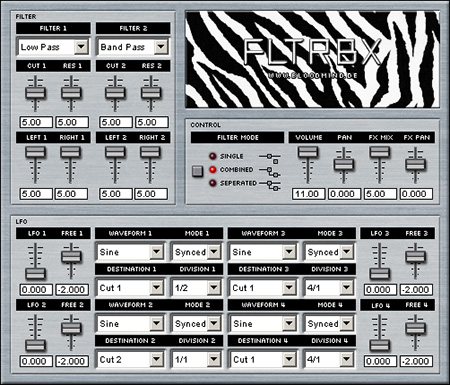Expand the Waveform 1 Sine dropdown
The image size is (450, 385).
pos(130,252)
